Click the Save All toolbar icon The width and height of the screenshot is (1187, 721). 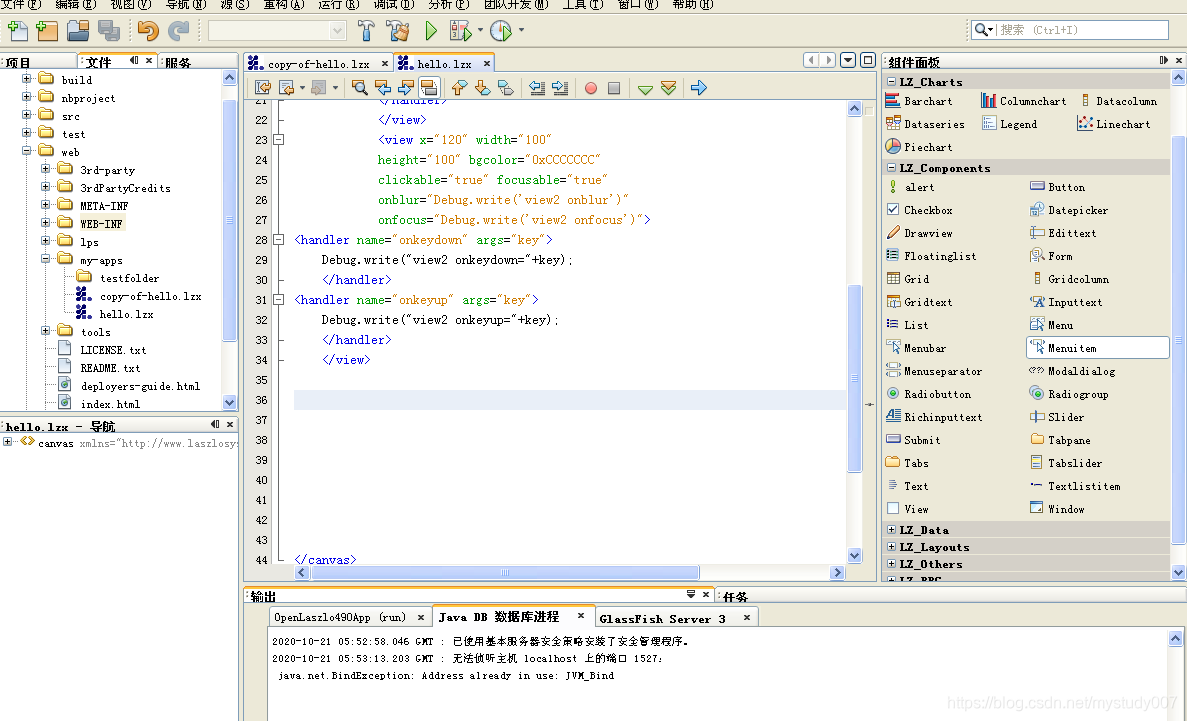click(108, 30)
